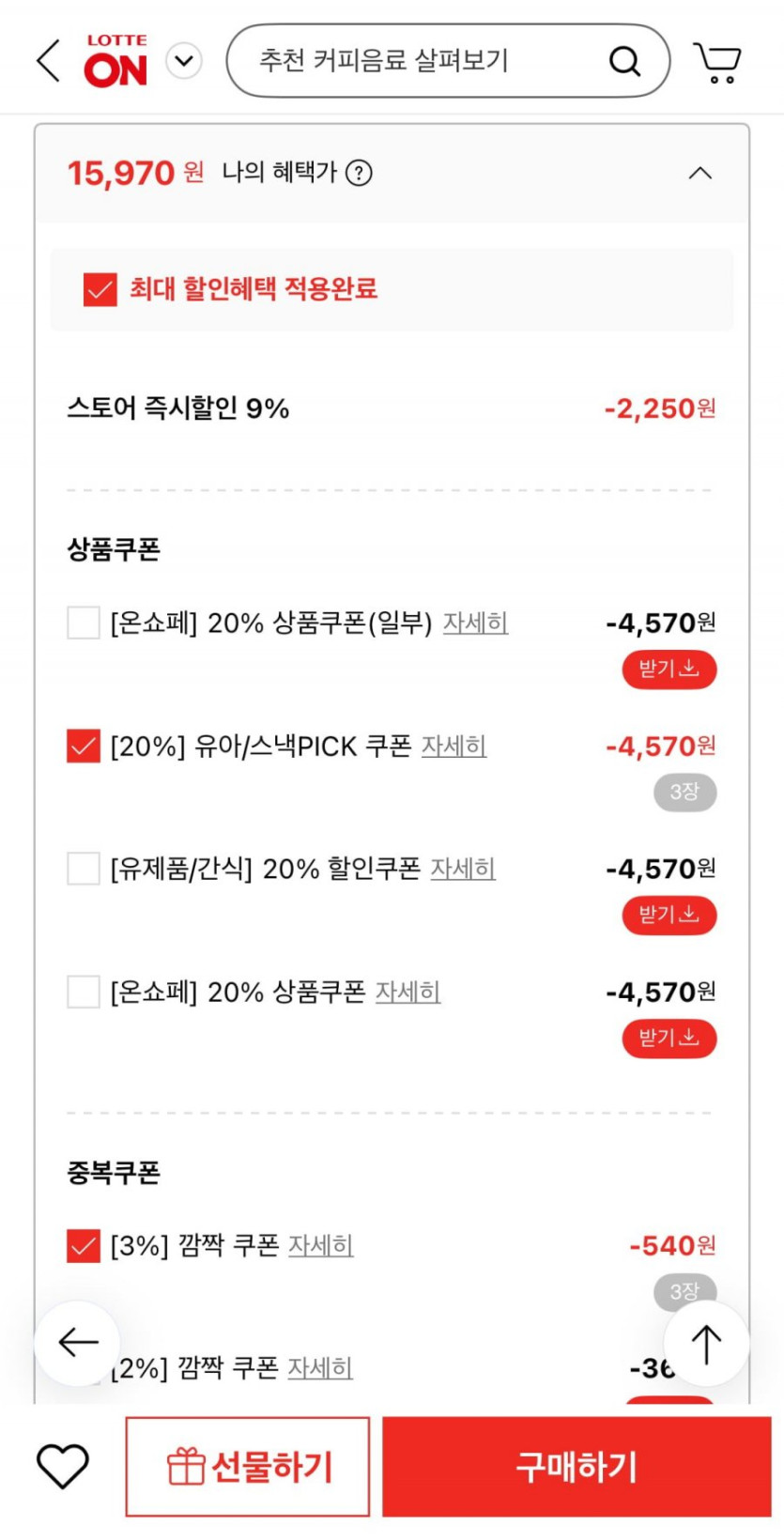This screenshot has width=784, height=1540.
Task: Tap the search magnifier icon
Action: click(624, 62)
